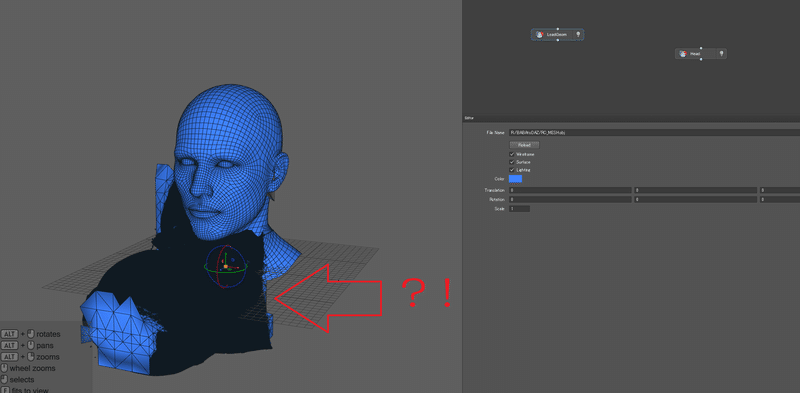Click the Editor panel header

(631, 118)
